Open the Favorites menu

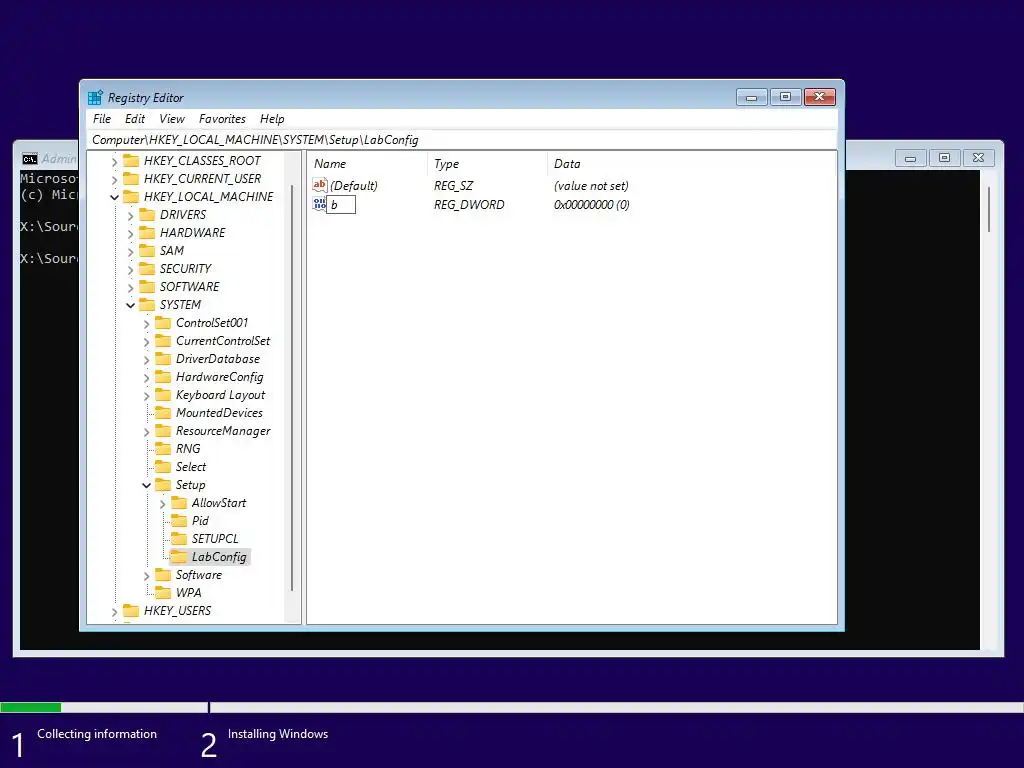coord(222,119)
